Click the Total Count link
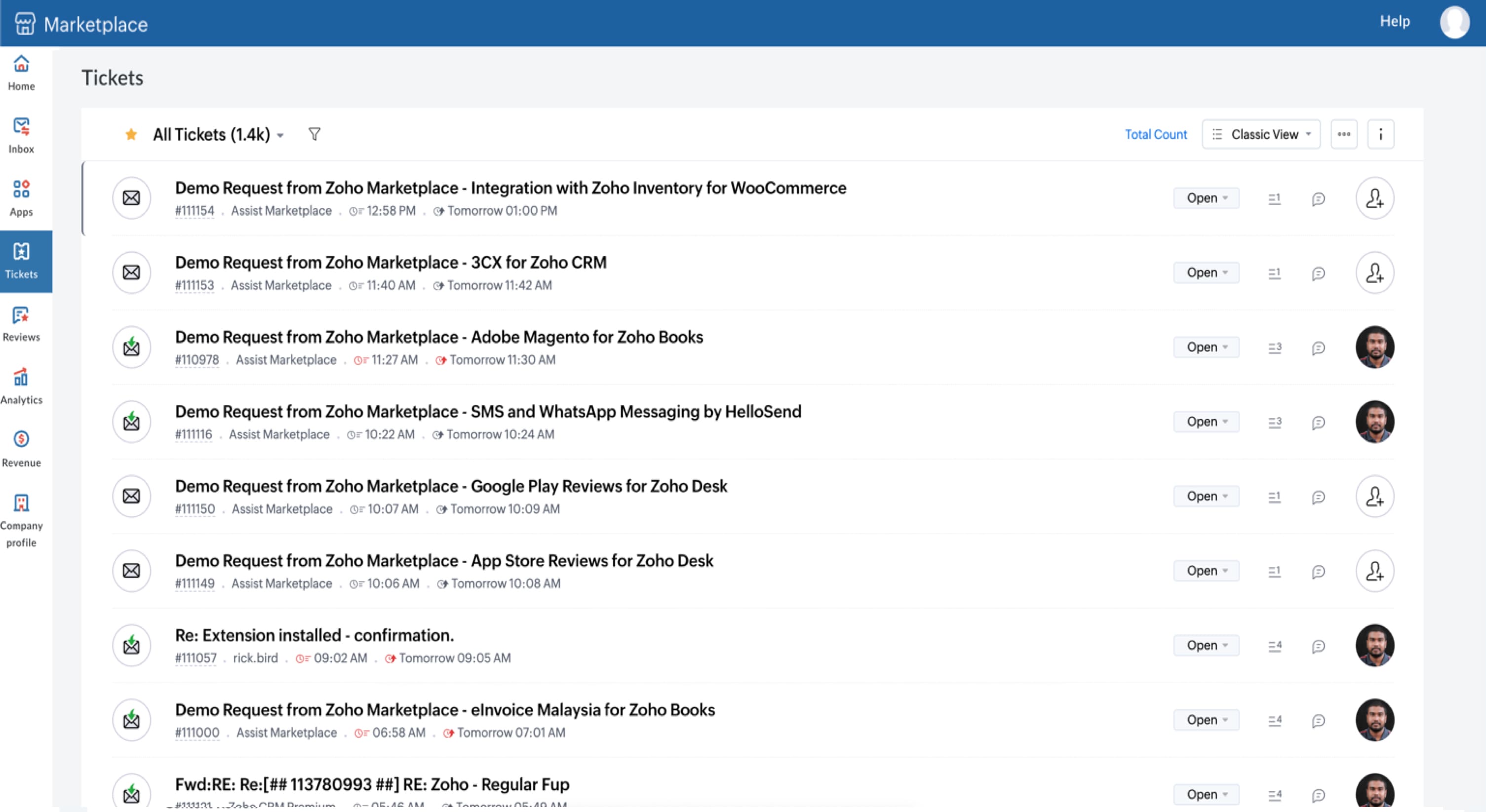This screenshot has width=1486, height=812. pyautogui.click(x=1155, y=134)
